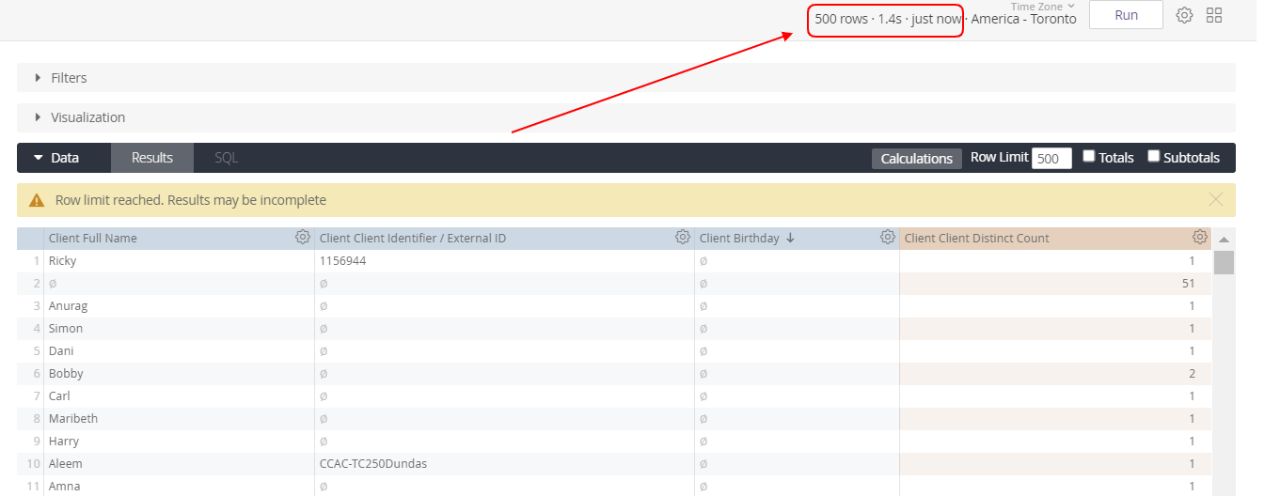Enable the Totals checkbox

1090,157
